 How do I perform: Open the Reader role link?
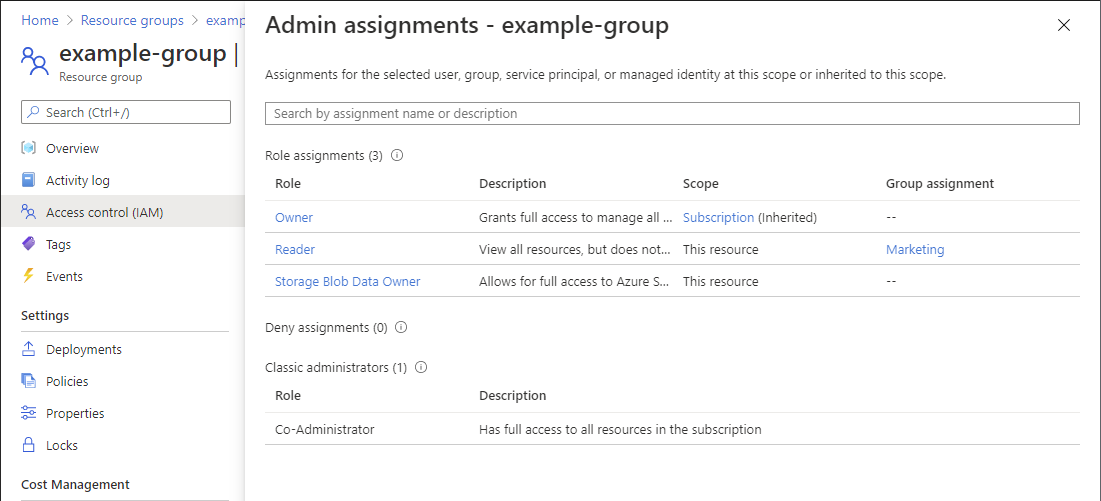pos(295,249)
